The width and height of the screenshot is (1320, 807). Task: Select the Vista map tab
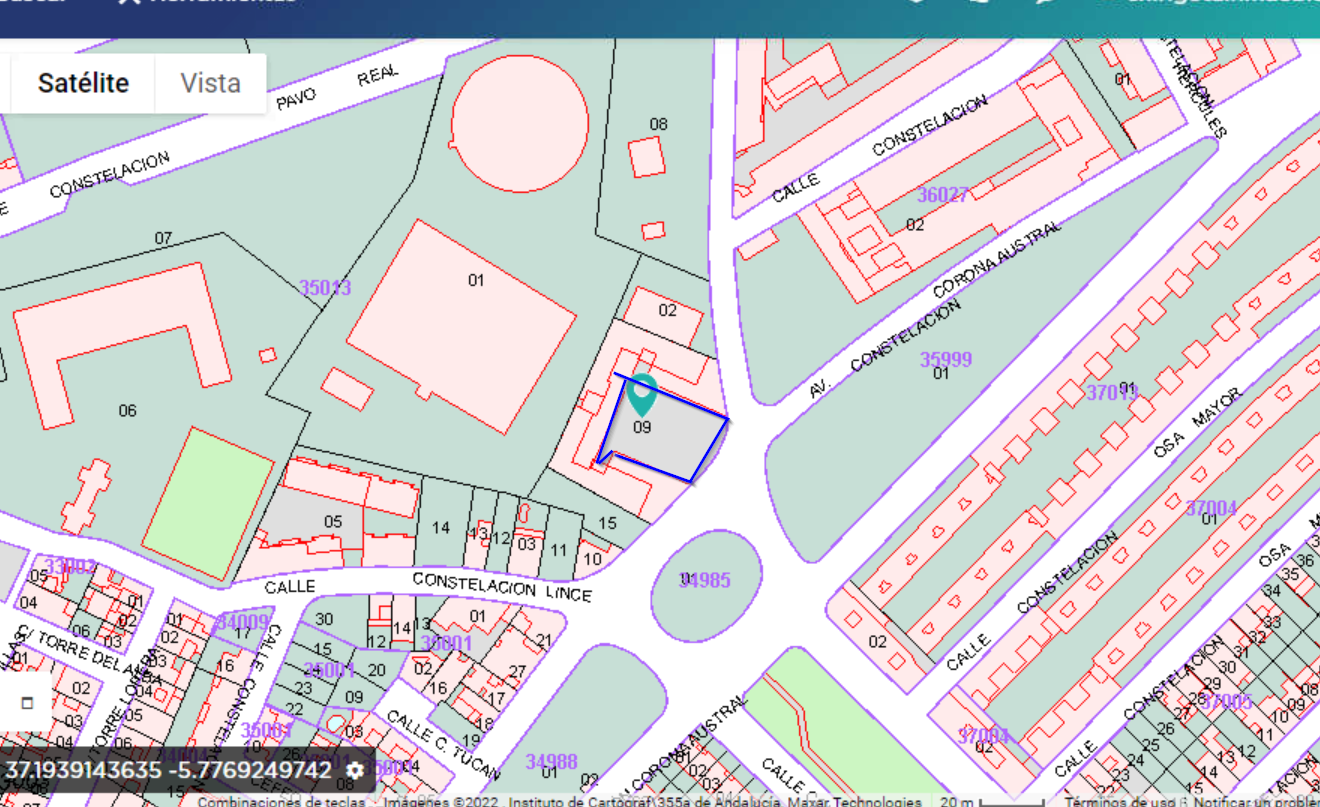(210, 83)
